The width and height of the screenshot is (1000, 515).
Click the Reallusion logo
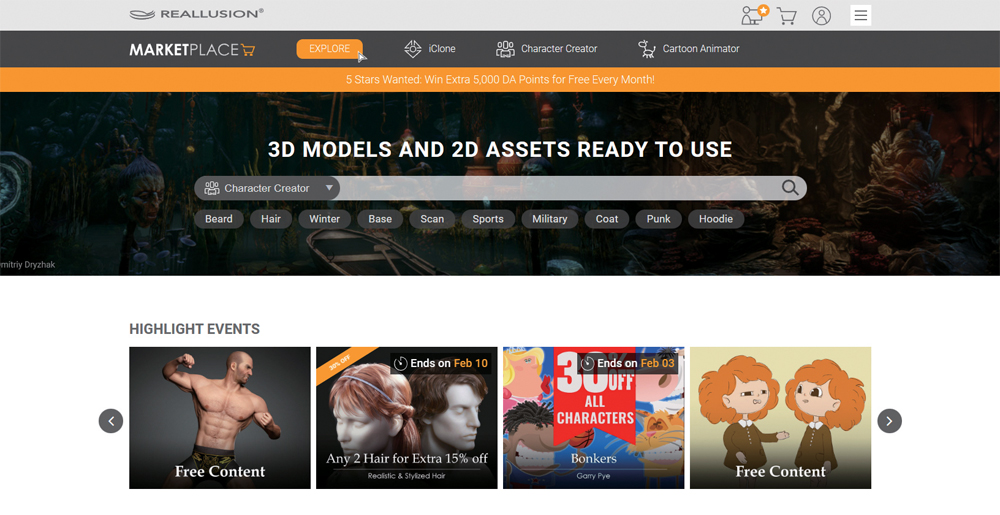[196, 14]
